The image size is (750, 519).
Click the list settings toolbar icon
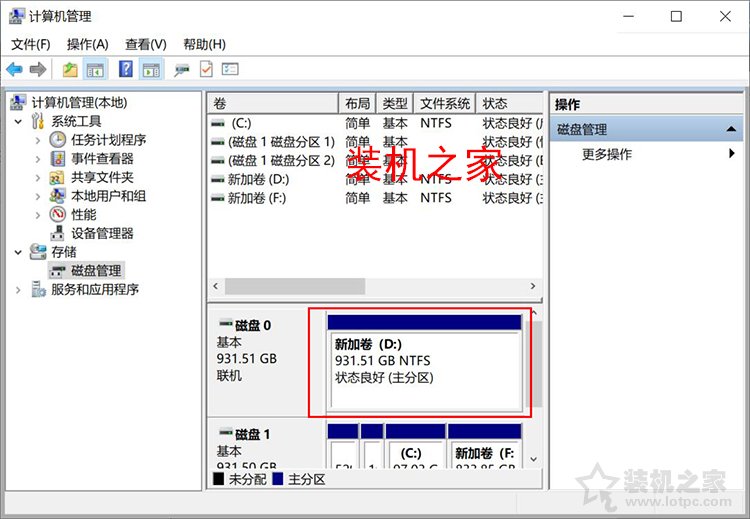pos(230,69)
